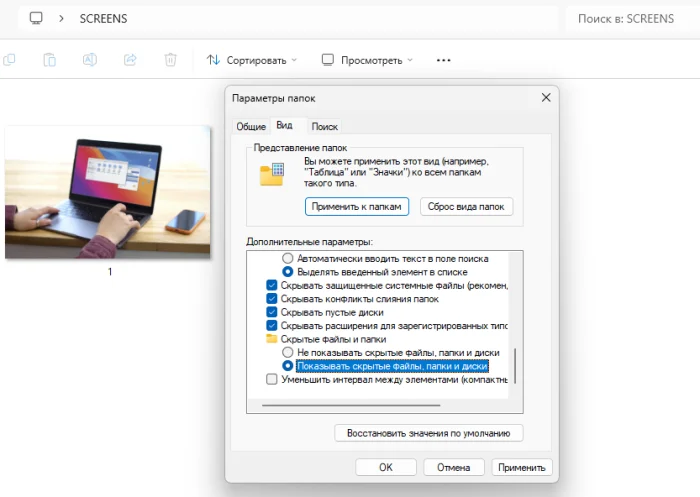Open the Сортировать dropdown
The width and height of the screenshot is (700, 497).
click(x=252, y=60)
